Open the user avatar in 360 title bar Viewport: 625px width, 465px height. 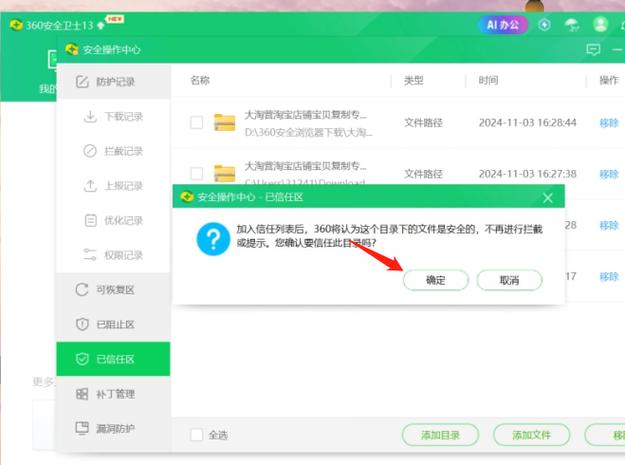click(600, 25)
